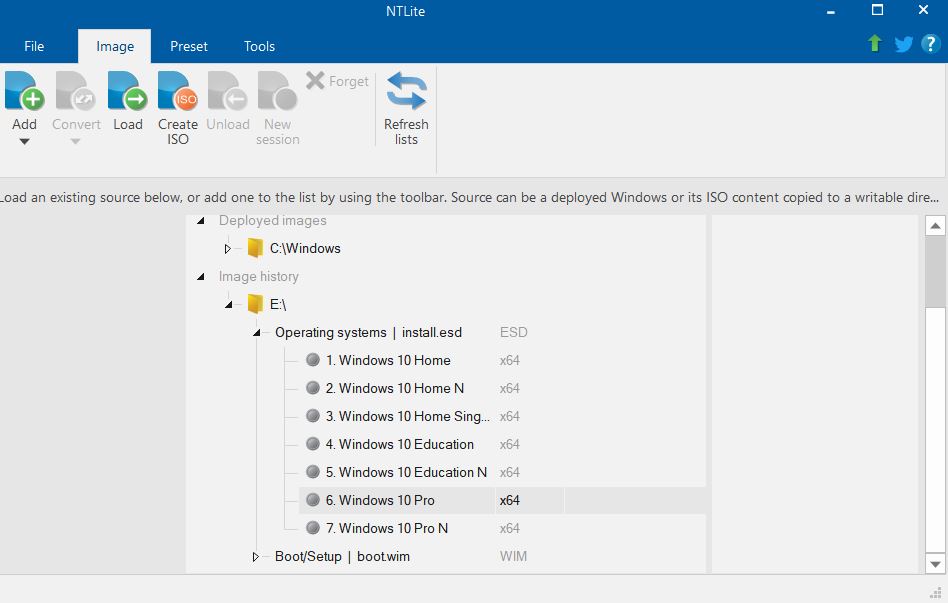The image size is (948, 603).
Task: Expand the Boot/Setup boot.wim node
Action: tap(255, 556)
